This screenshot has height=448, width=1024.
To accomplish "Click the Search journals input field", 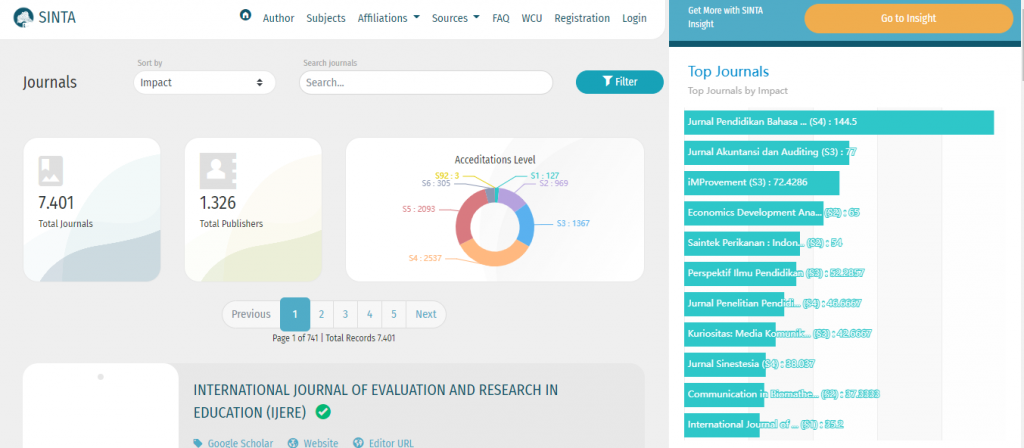I will [425, 82].
